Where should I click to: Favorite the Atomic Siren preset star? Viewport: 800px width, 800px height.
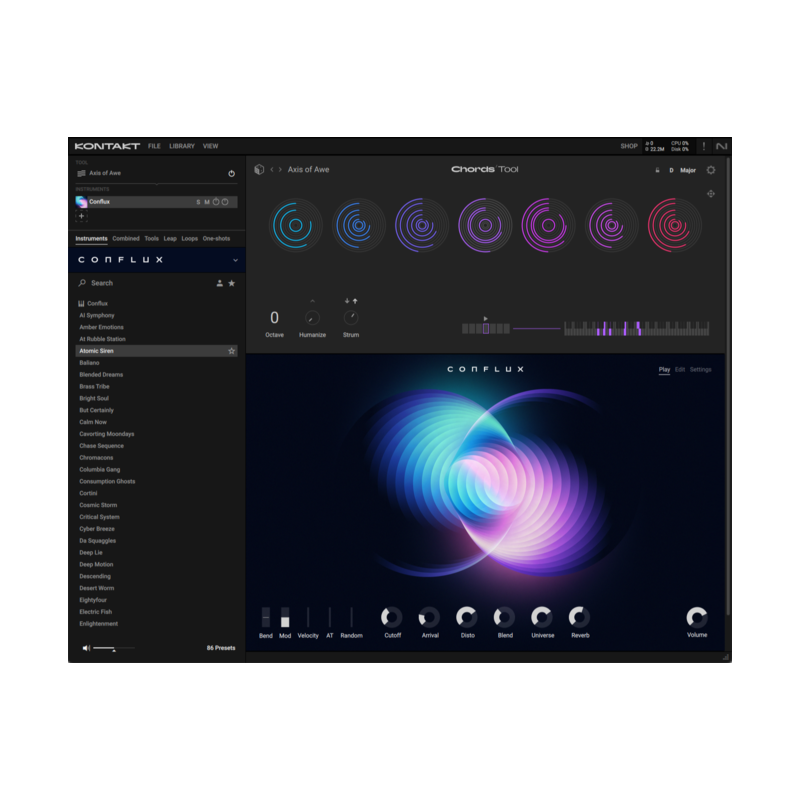click(232, 351)
